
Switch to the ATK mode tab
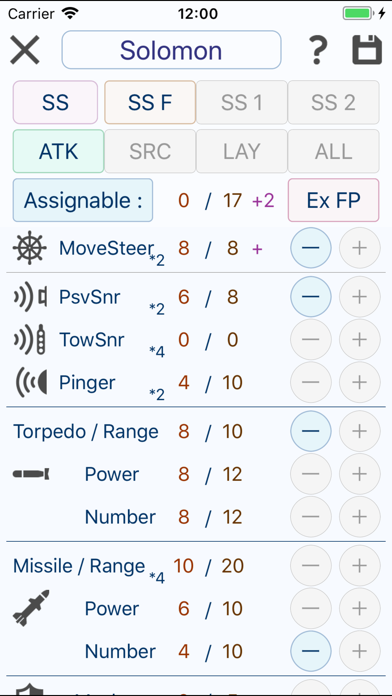(x=58, y=151)
